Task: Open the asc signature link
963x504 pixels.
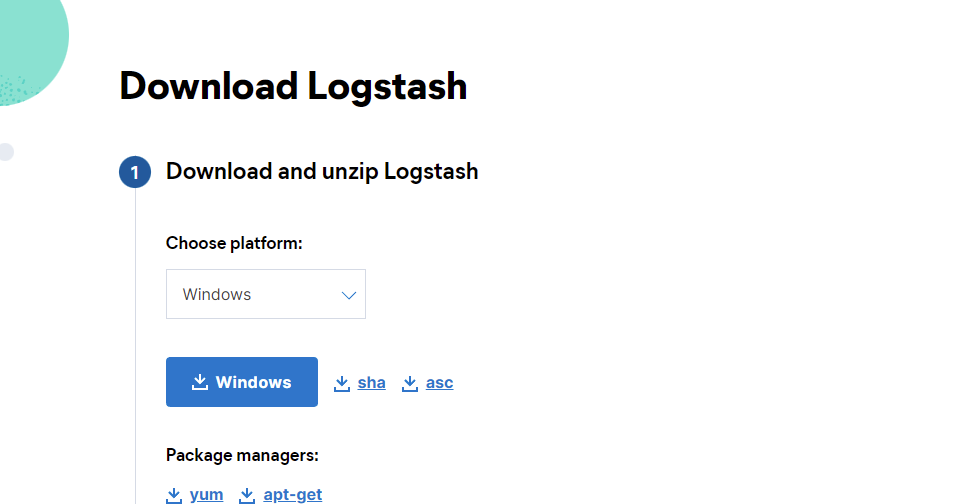Action: (x=439, y=382)
